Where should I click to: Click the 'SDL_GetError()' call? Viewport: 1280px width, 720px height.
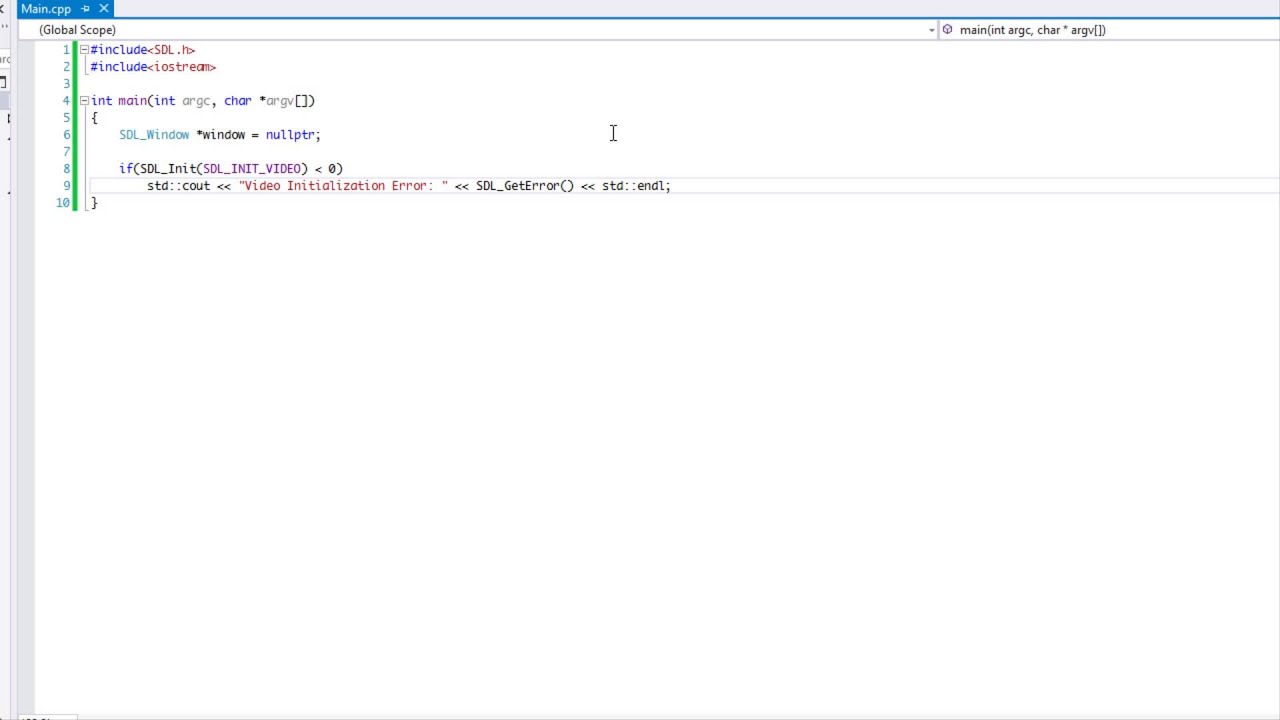tap(525, 186)
